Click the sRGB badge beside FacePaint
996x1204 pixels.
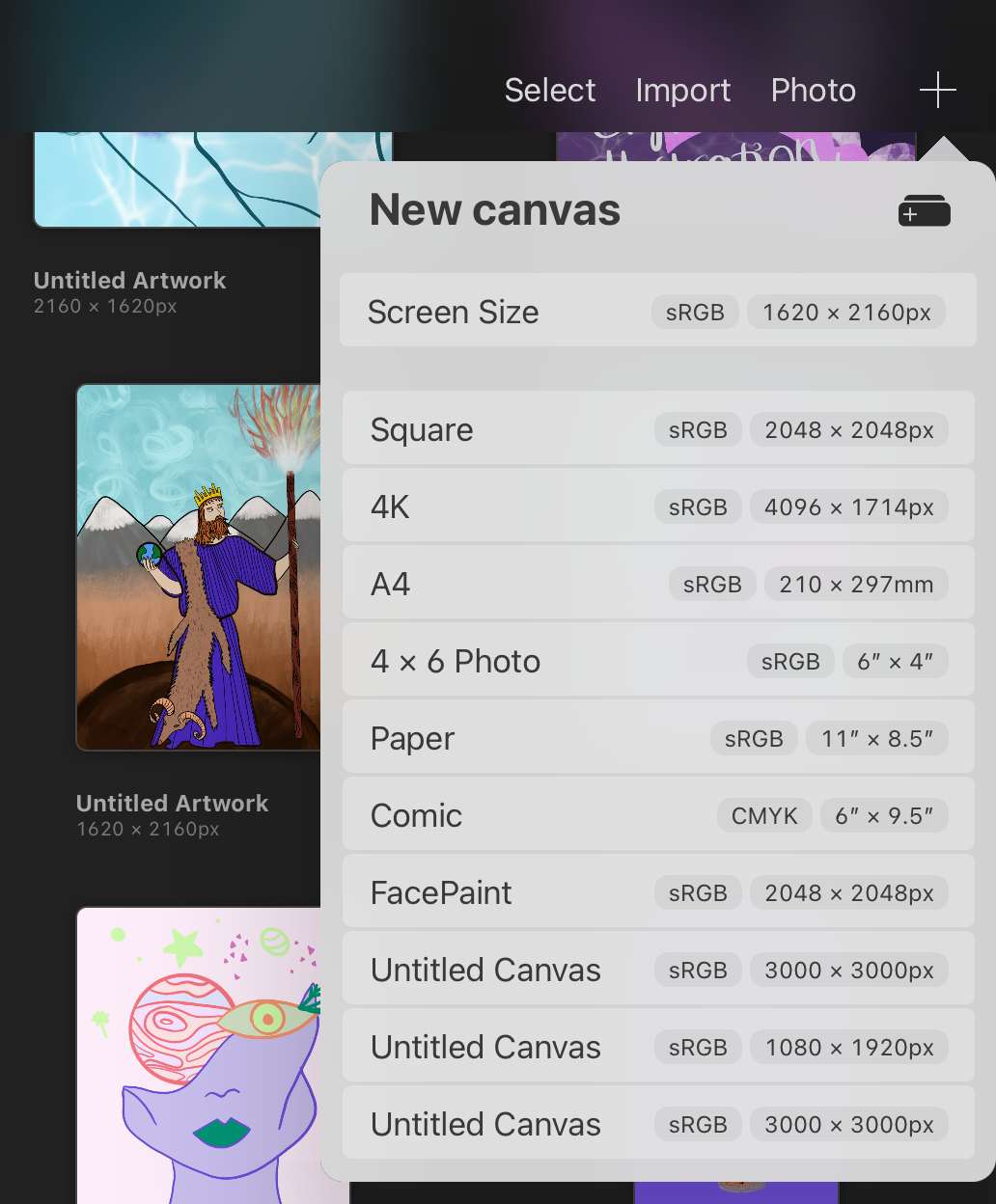pyautogui.click(x=697, y=891)
